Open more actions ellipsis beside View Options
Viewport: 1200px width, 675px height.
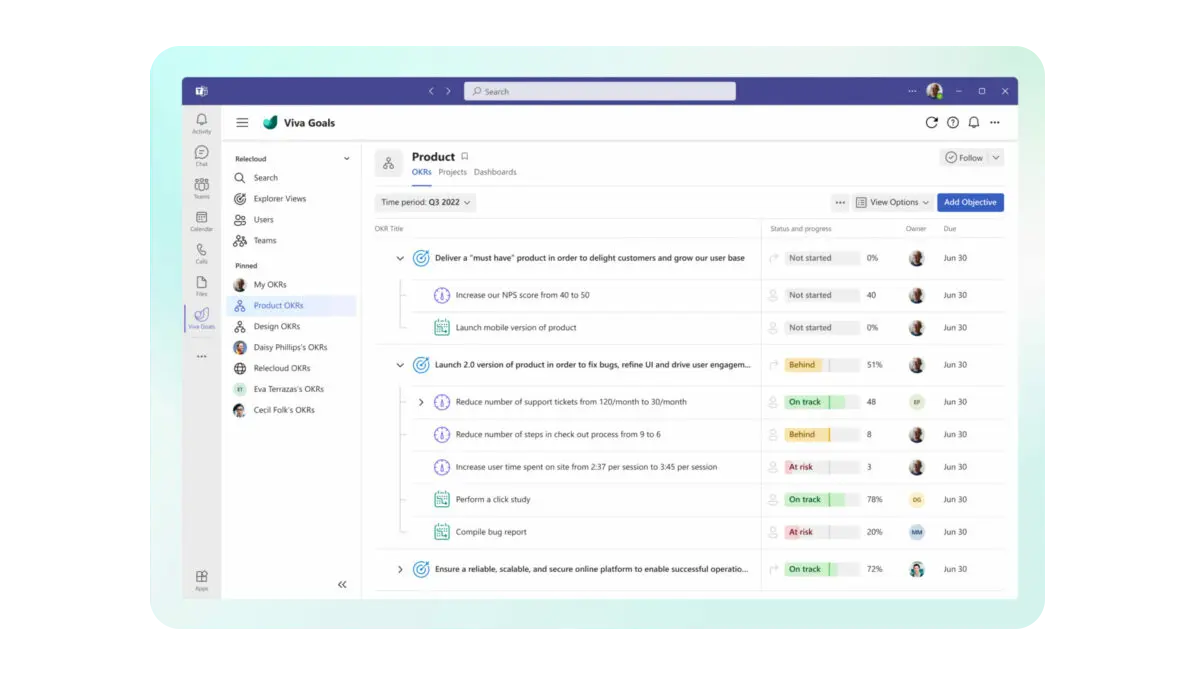pos(840,202)
